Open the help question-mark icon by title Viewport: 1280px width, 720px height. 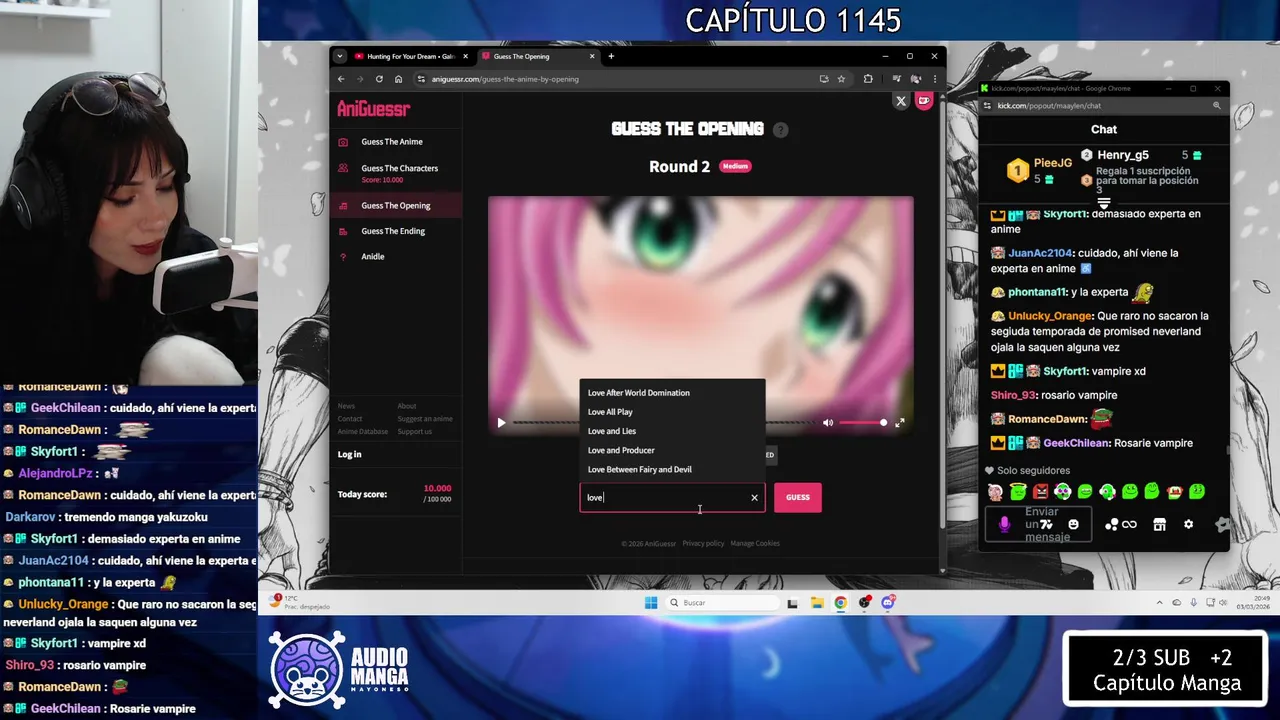780,130
